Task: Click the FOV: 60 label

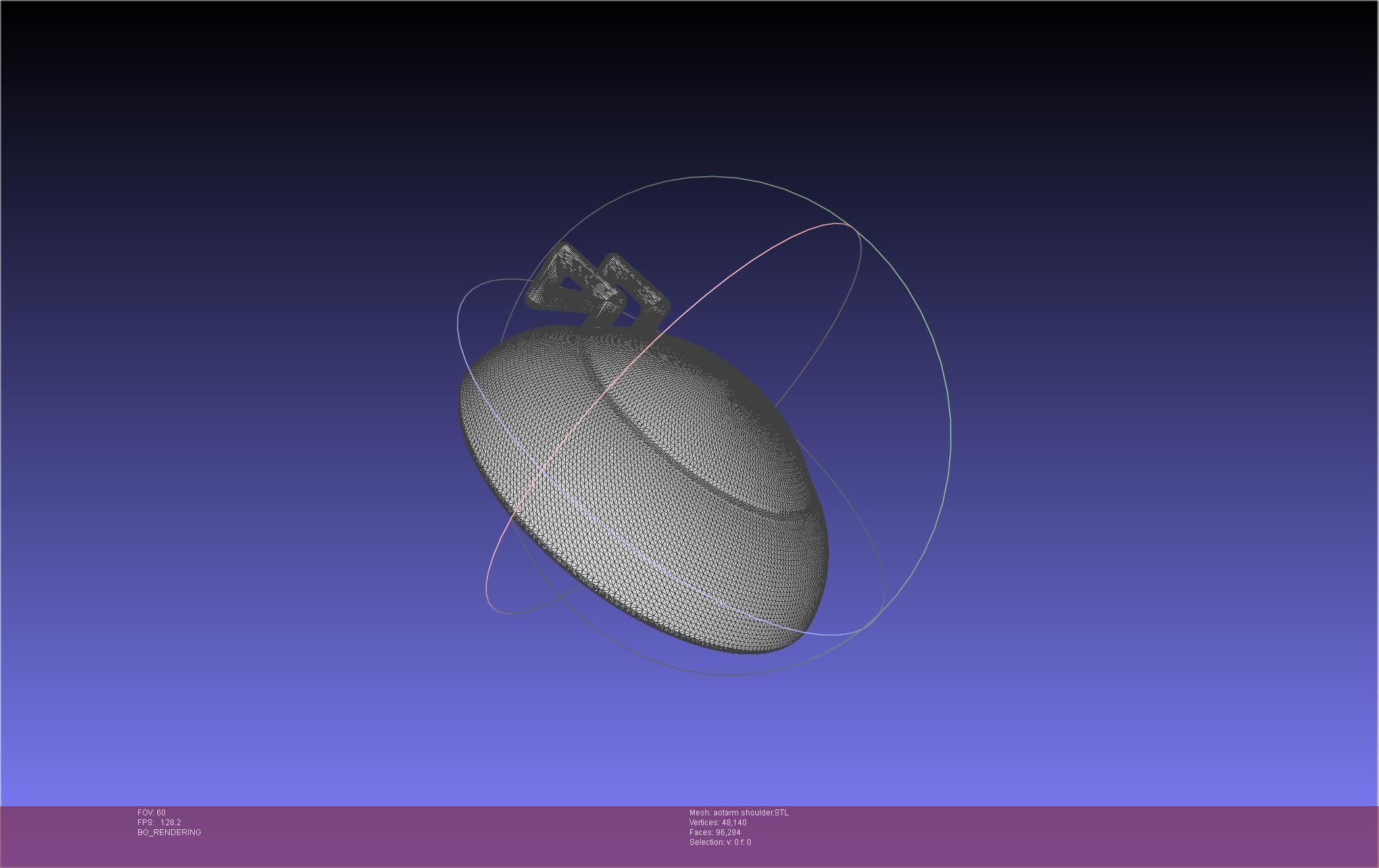Action: click(151, 813)
